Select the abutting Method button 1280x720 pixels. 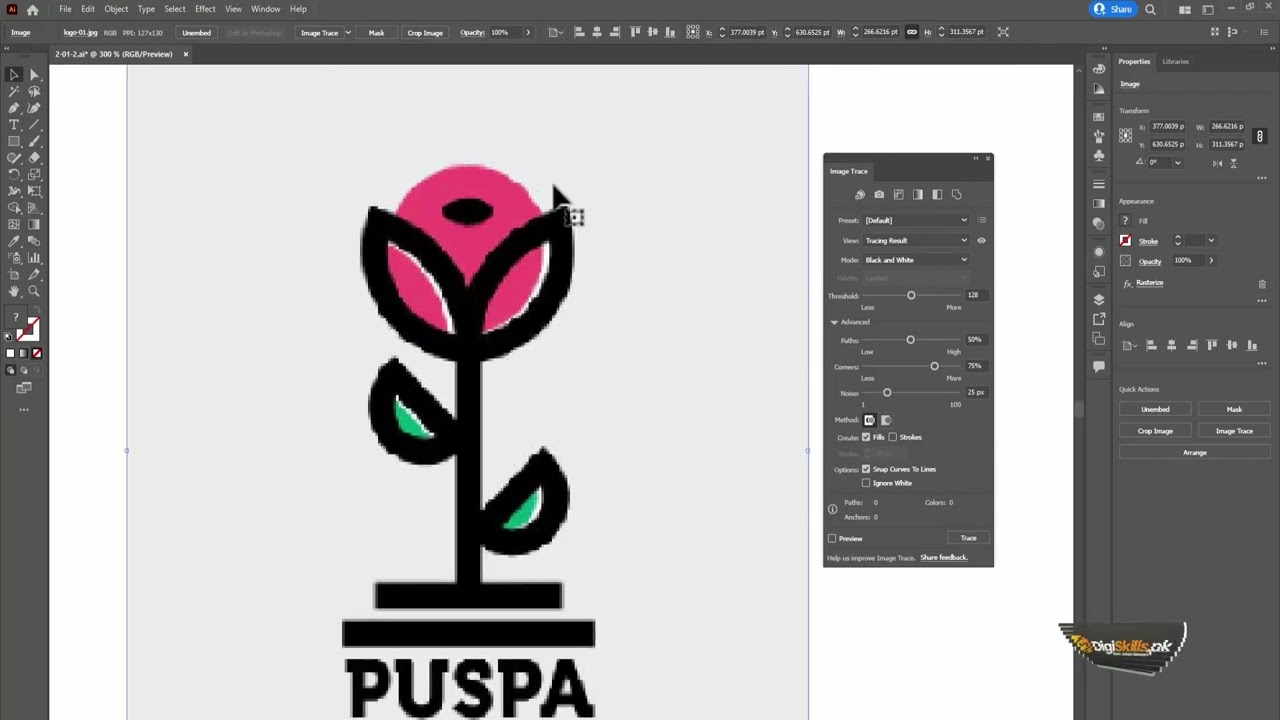click(x=869, y=420)
